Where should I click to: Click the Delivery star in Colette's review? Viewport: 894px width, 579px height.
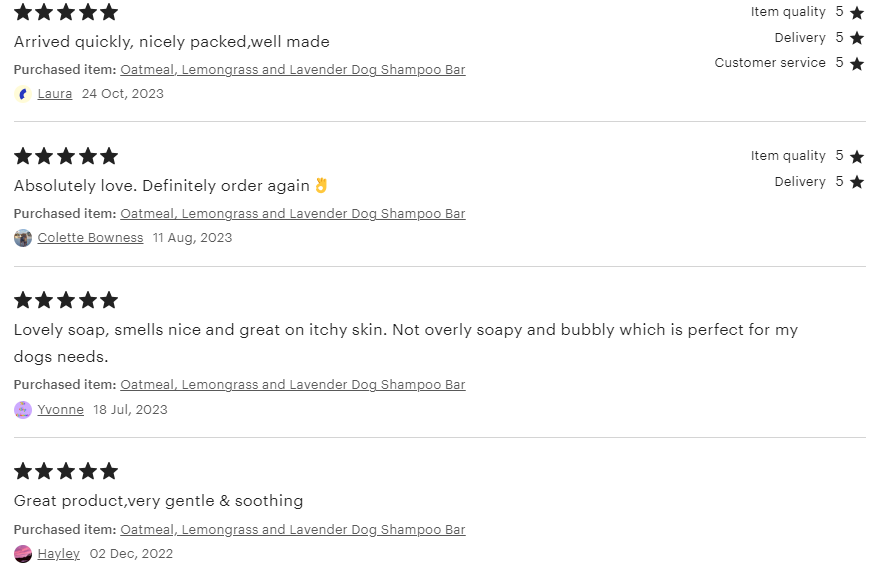tap(857, 182)
